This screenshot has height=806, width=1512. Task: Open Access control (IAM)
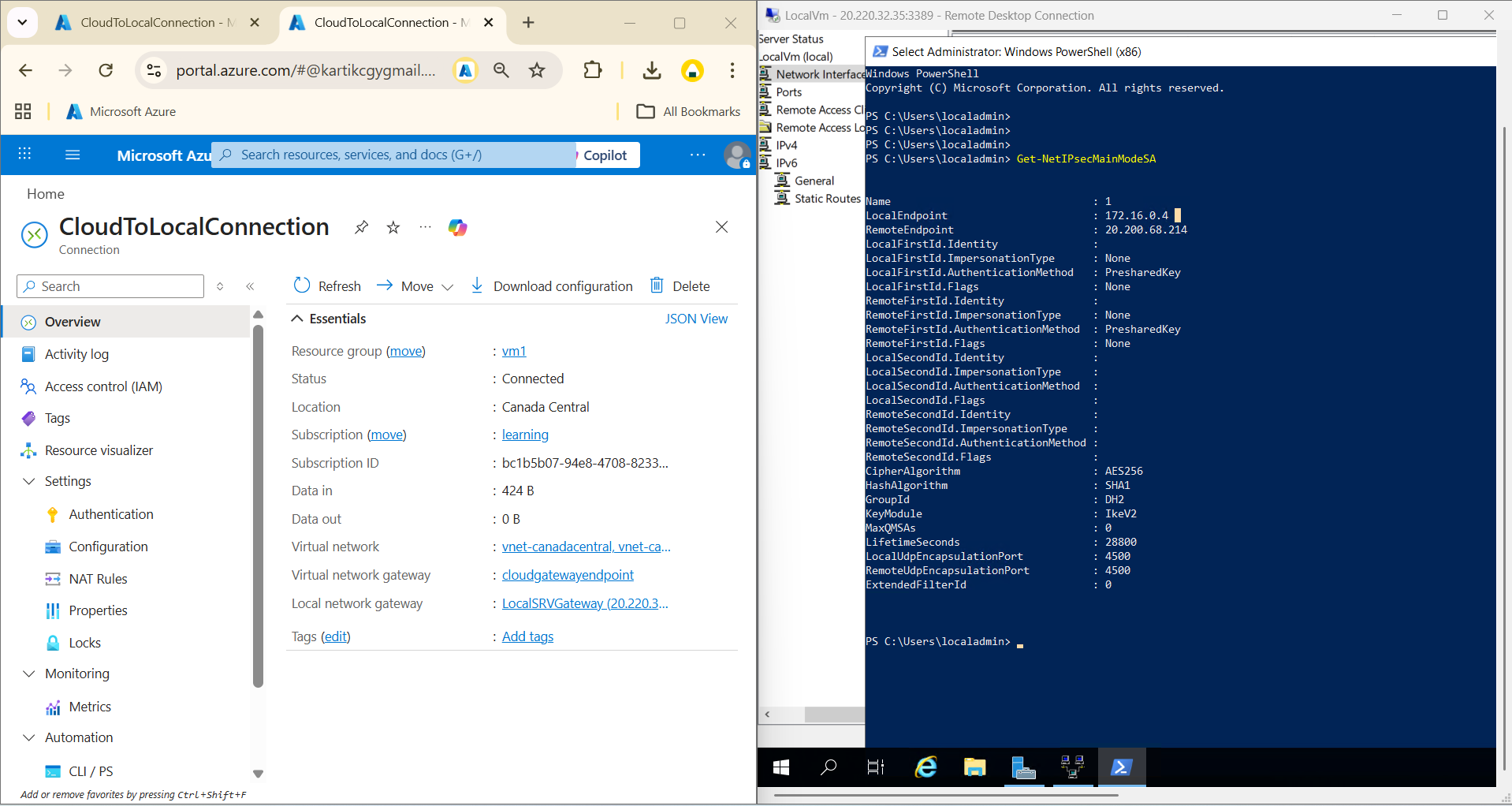103,386
